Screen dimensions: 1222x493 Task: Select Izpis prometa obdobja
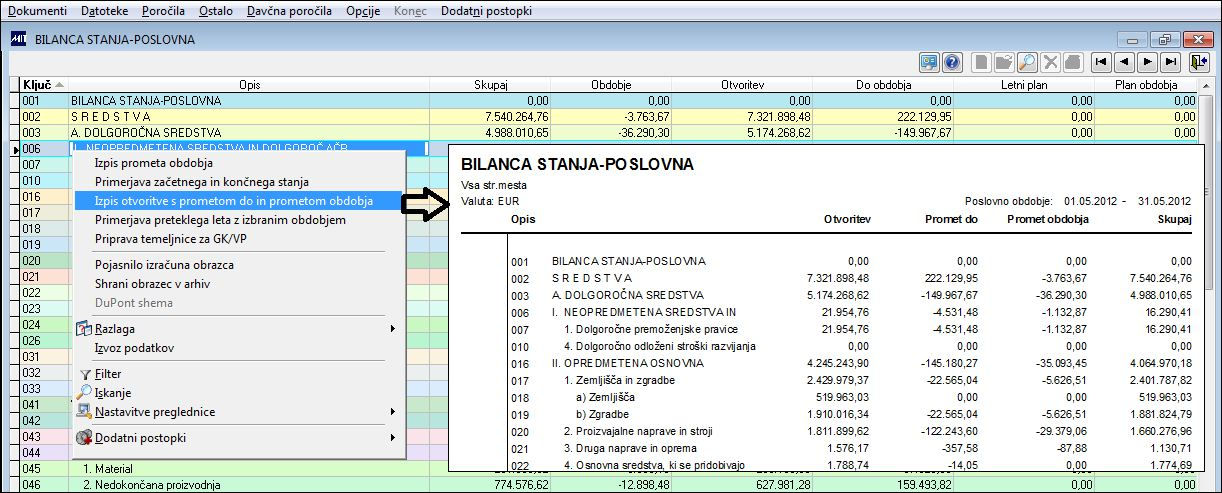click(153, 163)
